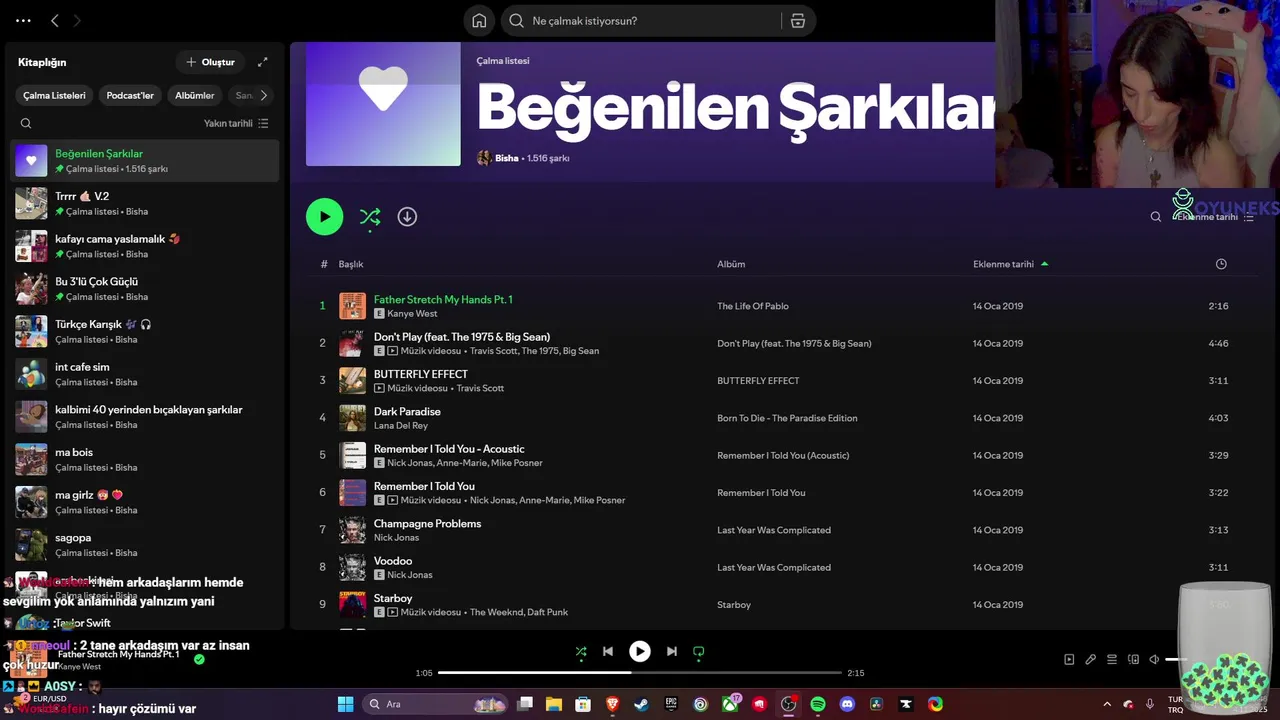This screenshot has width=1280, height=720.
Task: Click the clock duration column icon
Action: tap(1221, 264)
